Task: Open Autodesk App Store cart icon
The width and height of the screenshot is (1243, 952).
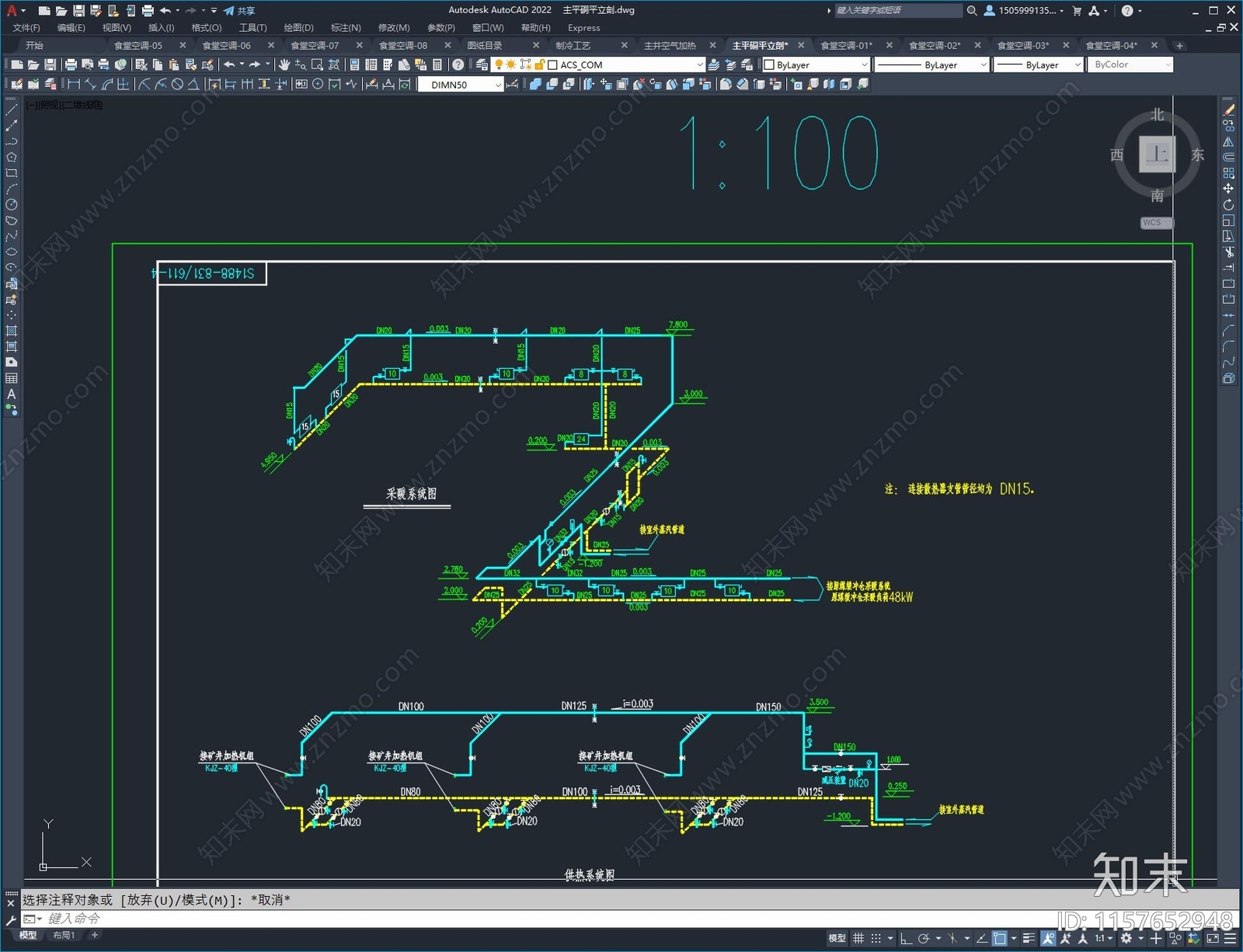Action: pyautogui.click(x=1076, y=10)
